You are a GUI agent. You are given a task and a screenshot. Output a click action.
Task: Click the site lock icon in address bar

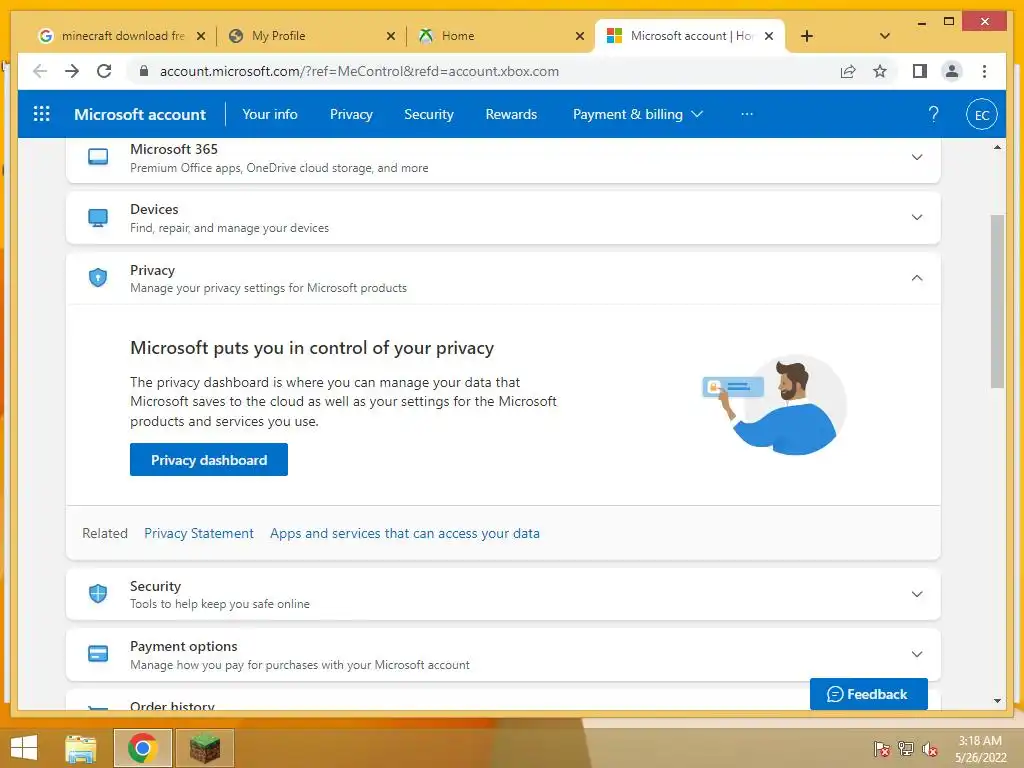(x=144, y=71)
